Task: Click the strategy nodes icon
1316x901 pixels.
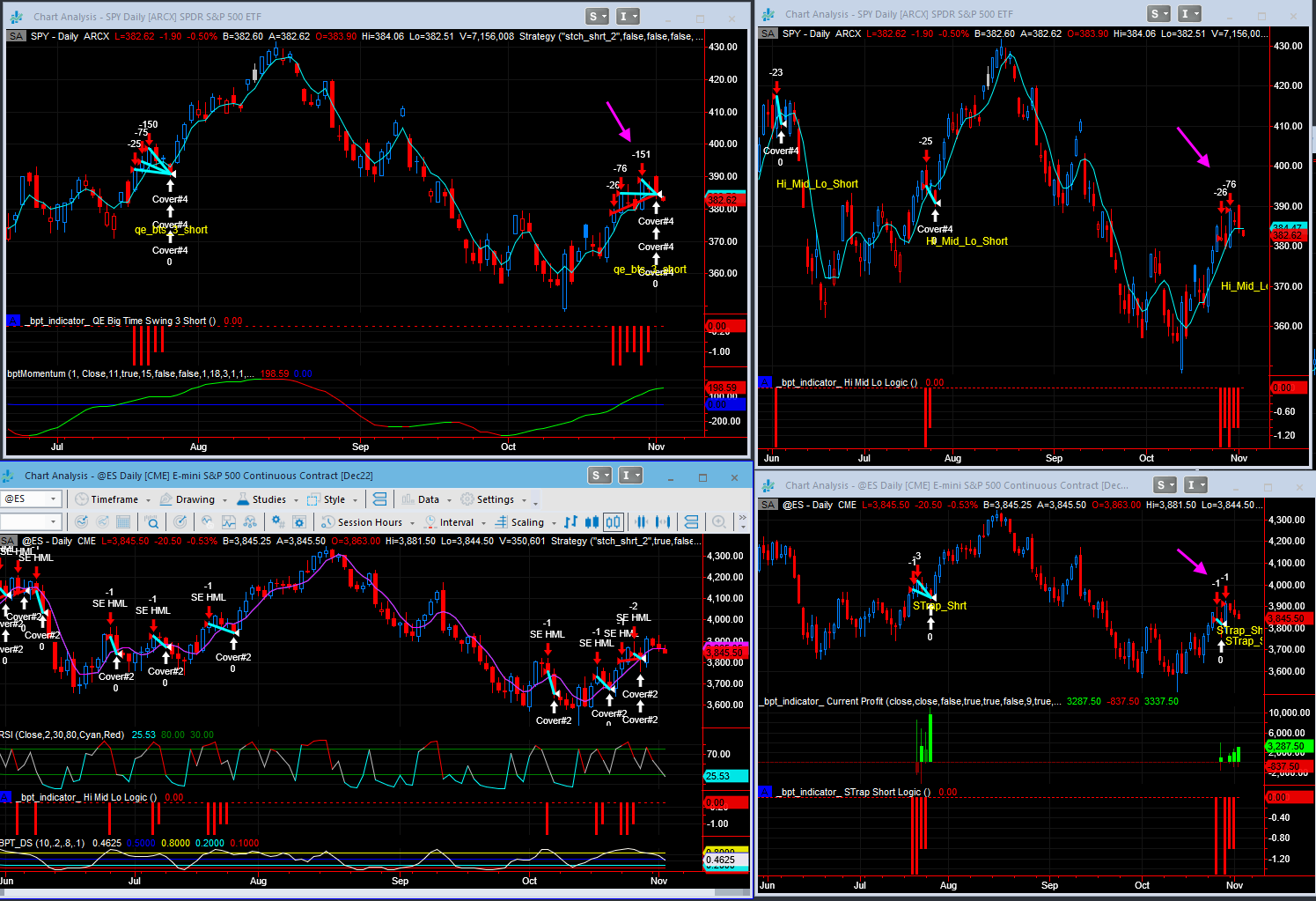Action: (x=250, y=522)
